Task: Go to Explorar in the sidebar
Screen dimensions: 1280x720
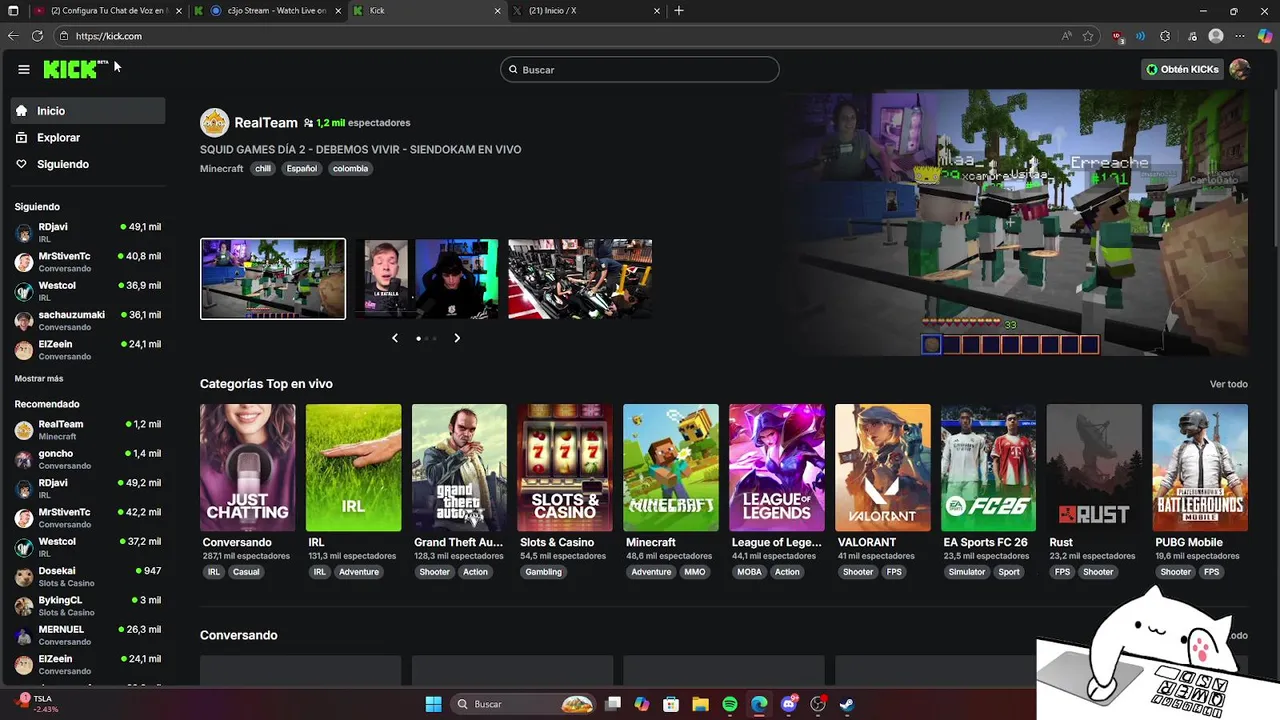Action: point(88,137)
